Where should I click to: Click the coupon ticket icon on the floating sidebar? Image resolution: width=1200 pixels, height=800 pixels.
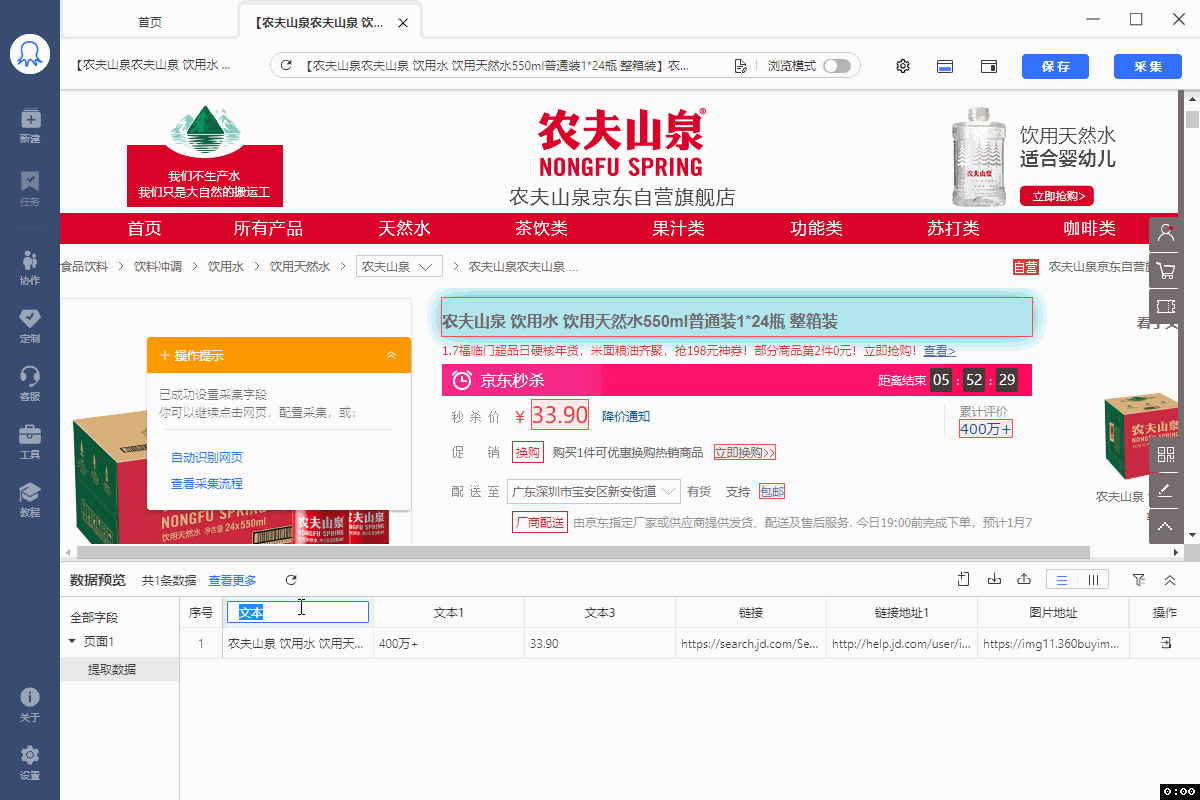[x=1166, y=306]
